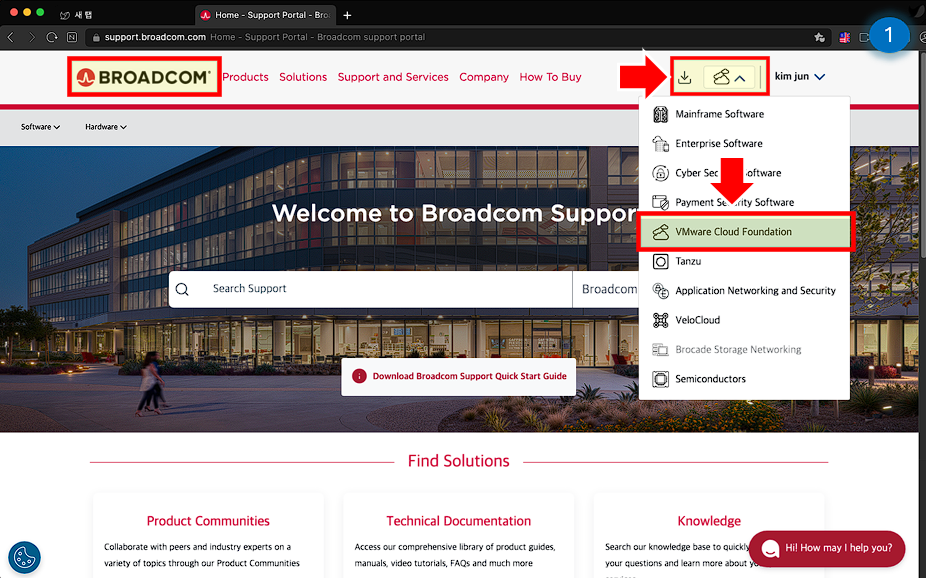Click the Mainframe Software icon
This screenshot has height=578, width=926.
[x=660, y=114]
